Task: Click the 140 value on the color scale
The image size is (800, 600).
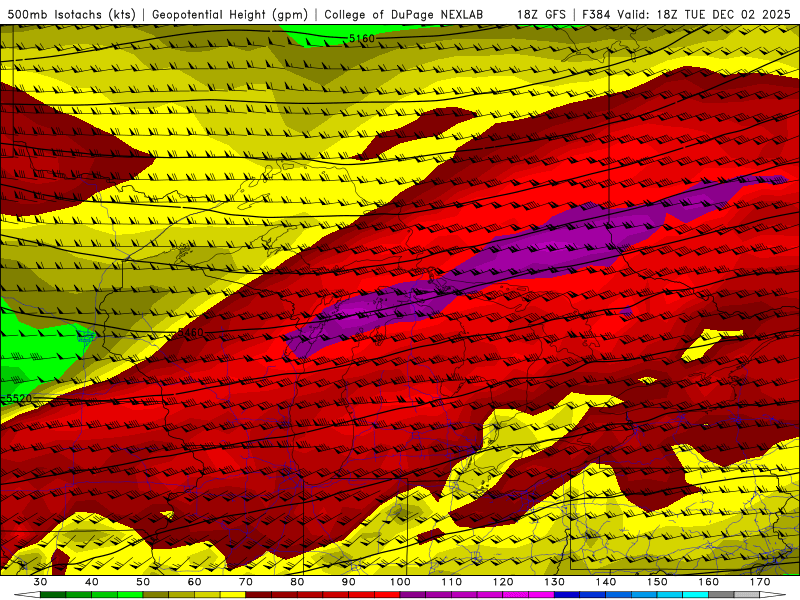Action: 606,582
